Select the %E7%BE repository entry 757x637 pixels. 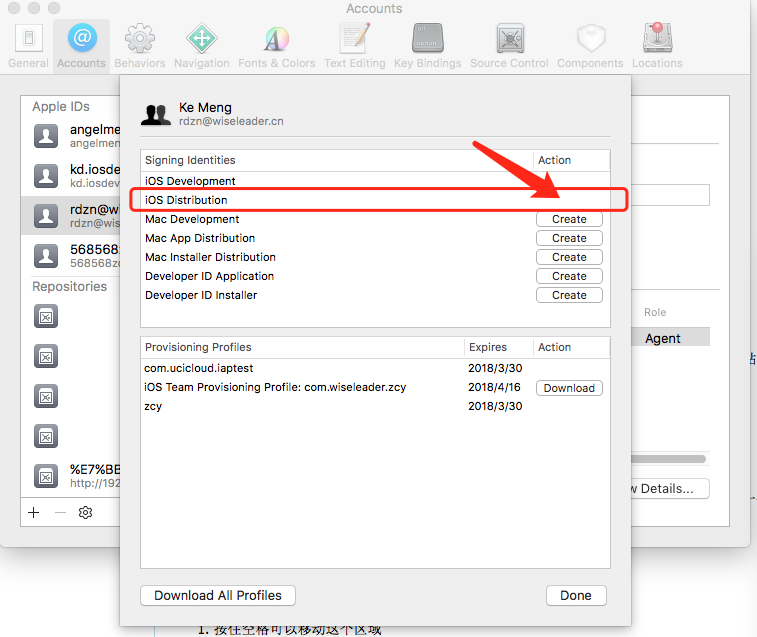point(70,476)
